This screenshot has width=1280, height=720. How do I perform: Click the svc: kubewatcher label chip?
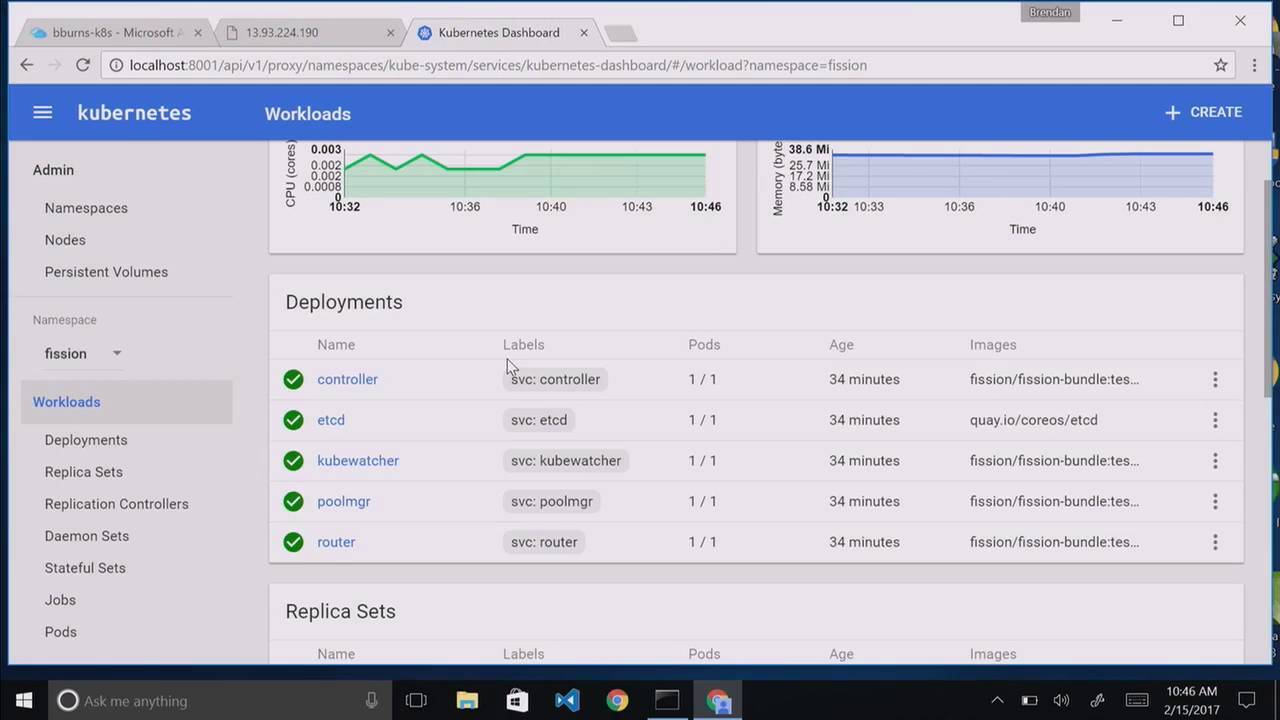566,461
